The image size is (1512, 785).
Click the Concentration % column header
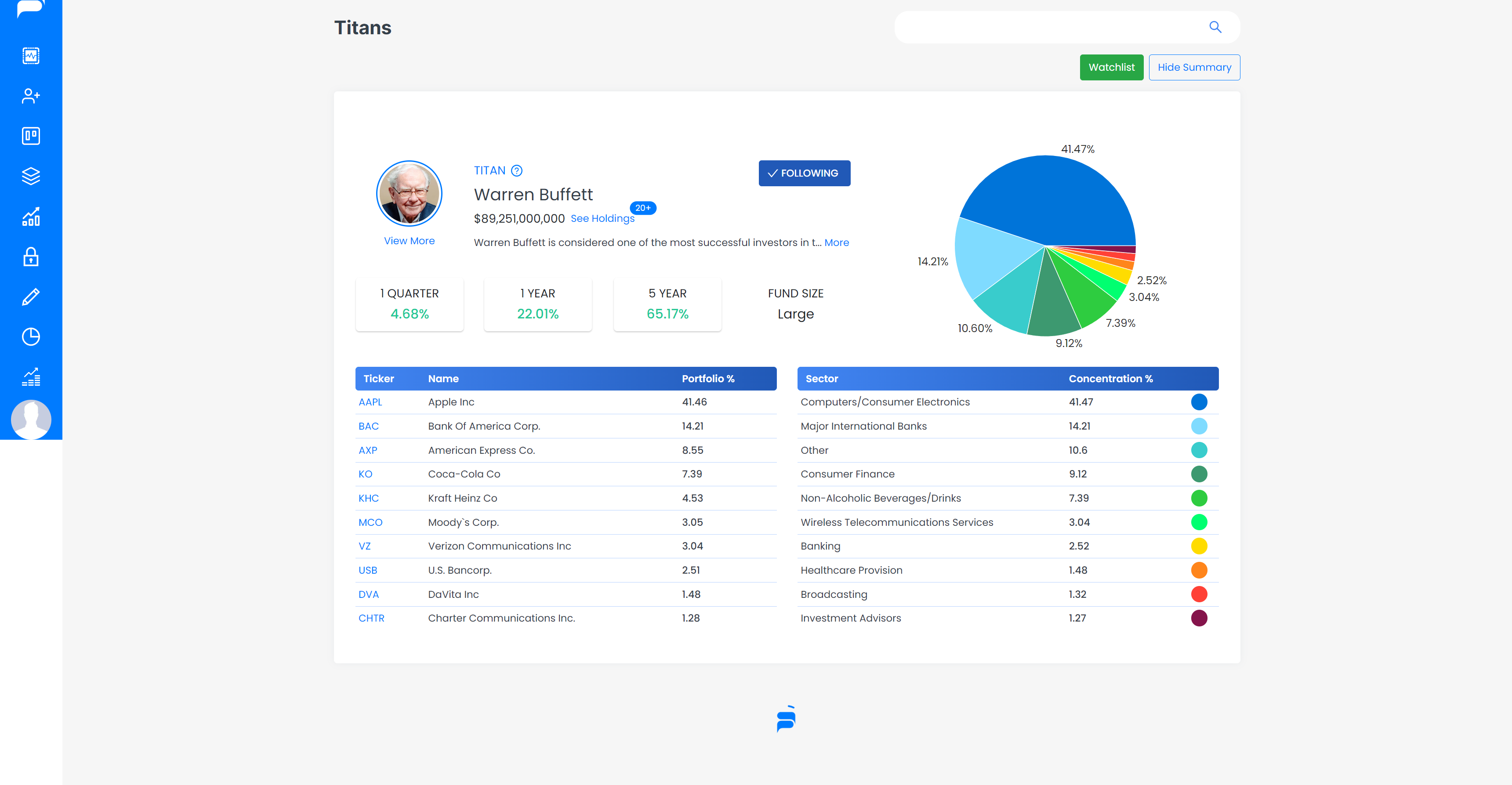click(x=1110, y=378)
